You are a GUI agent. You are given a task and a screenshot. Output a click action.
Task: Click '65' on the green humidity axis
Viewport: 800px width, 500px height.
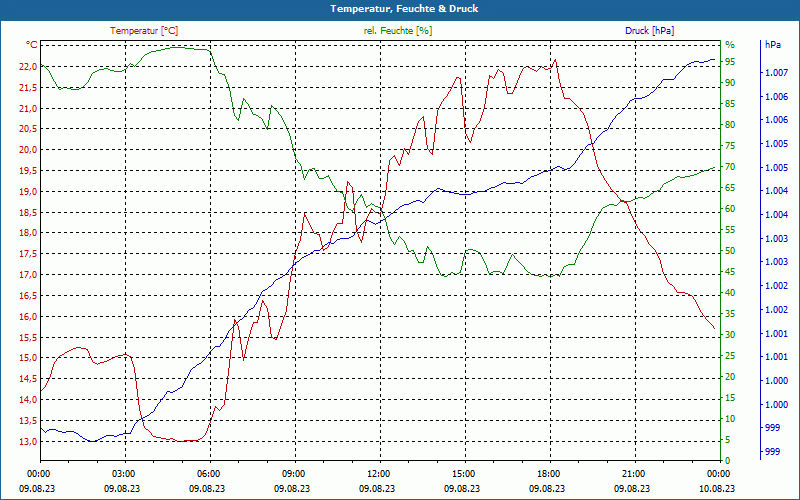click(730, 188)
